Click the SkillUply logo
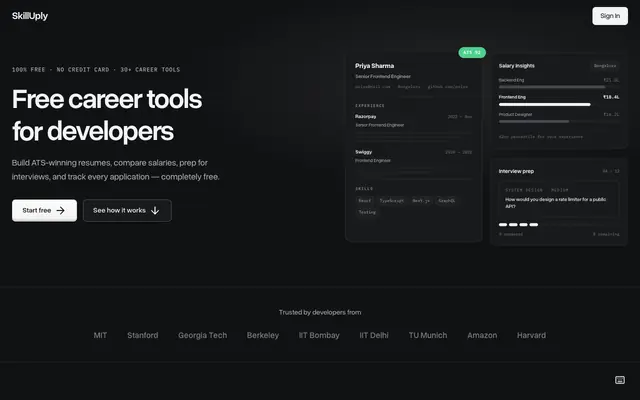Screen dimensions: 640x400 coord(30,16)
